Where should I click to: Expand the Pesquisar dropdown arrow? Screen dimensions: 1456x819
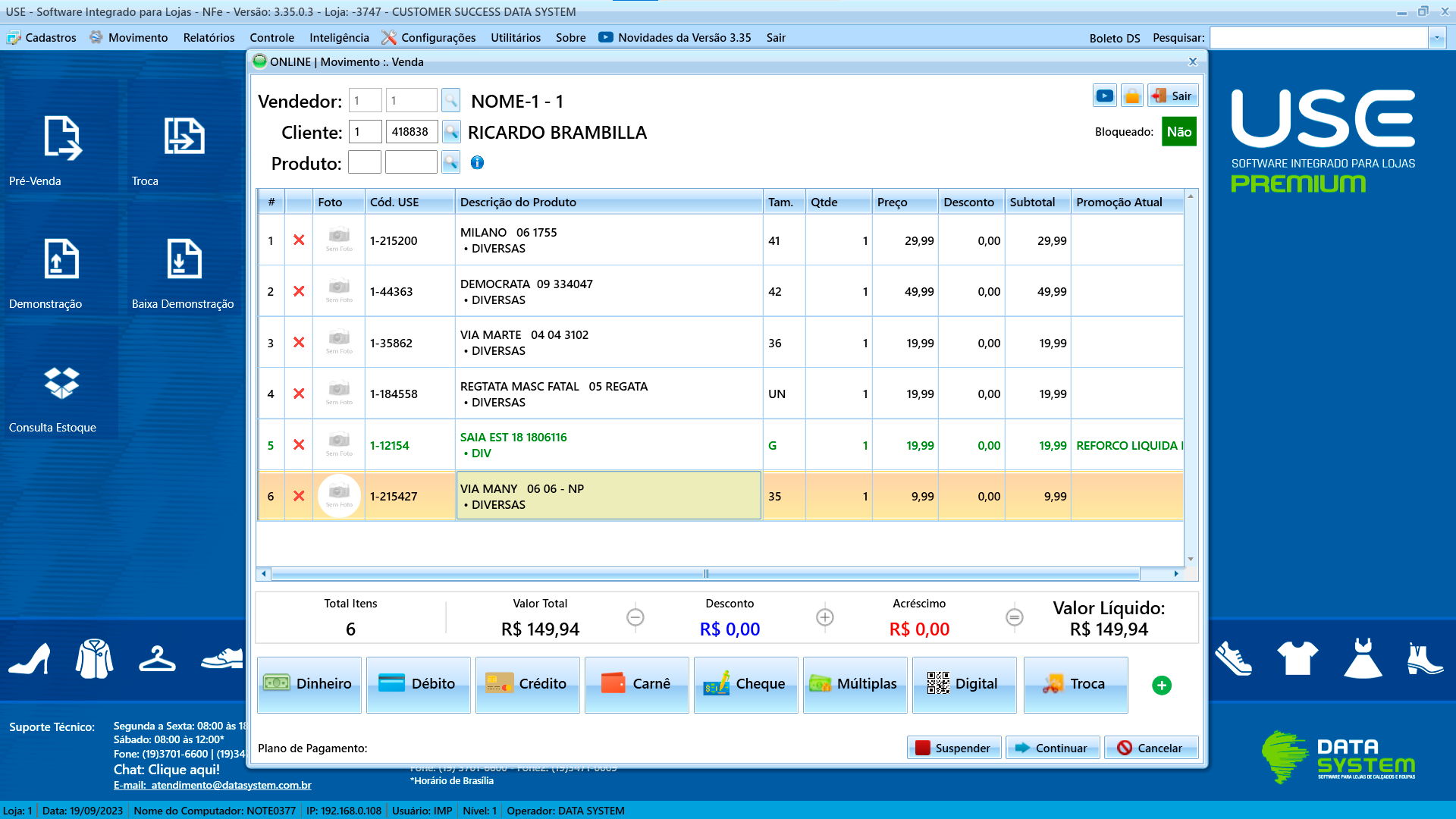(1437, 38)
